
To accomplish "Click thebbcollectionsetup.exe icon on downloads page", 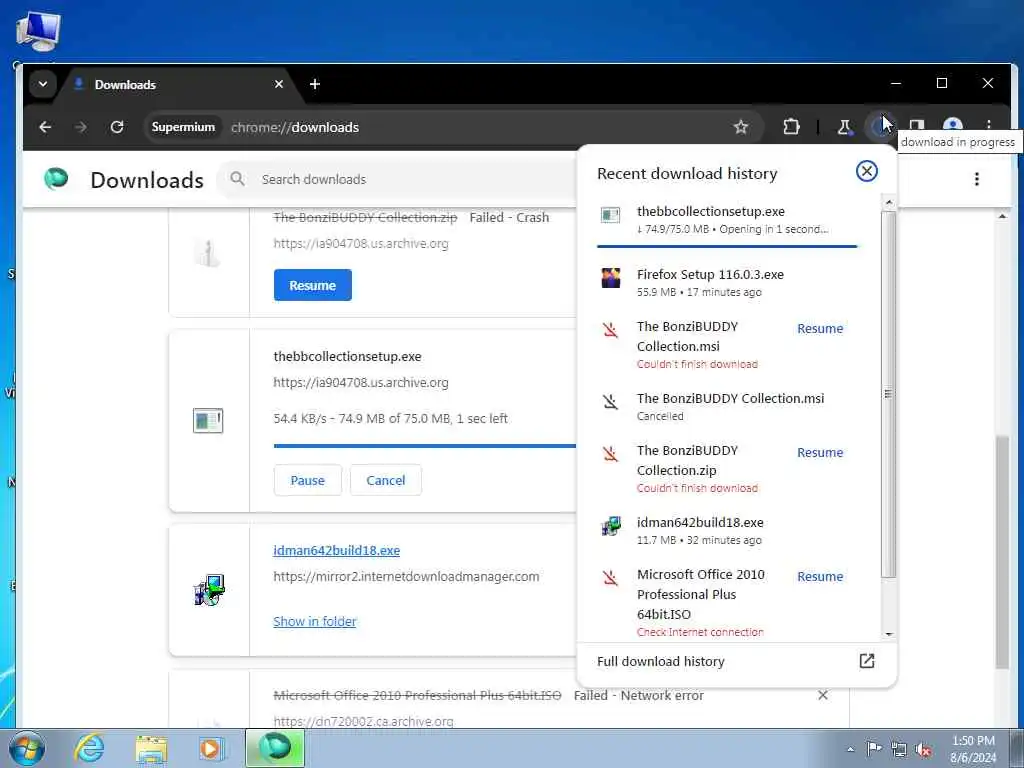I will point(208,421).
